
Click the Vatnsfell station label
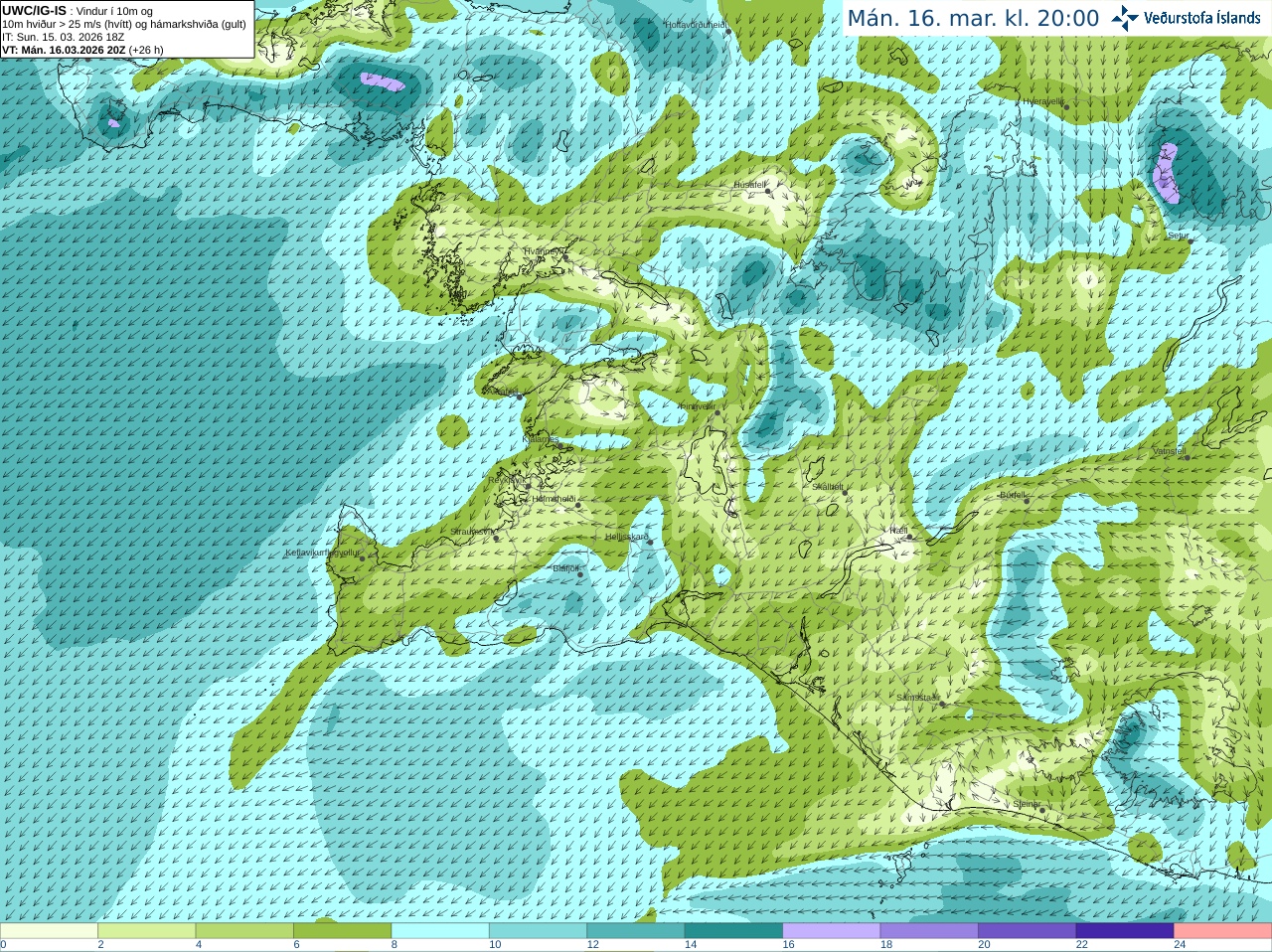tap(1169, 451)
